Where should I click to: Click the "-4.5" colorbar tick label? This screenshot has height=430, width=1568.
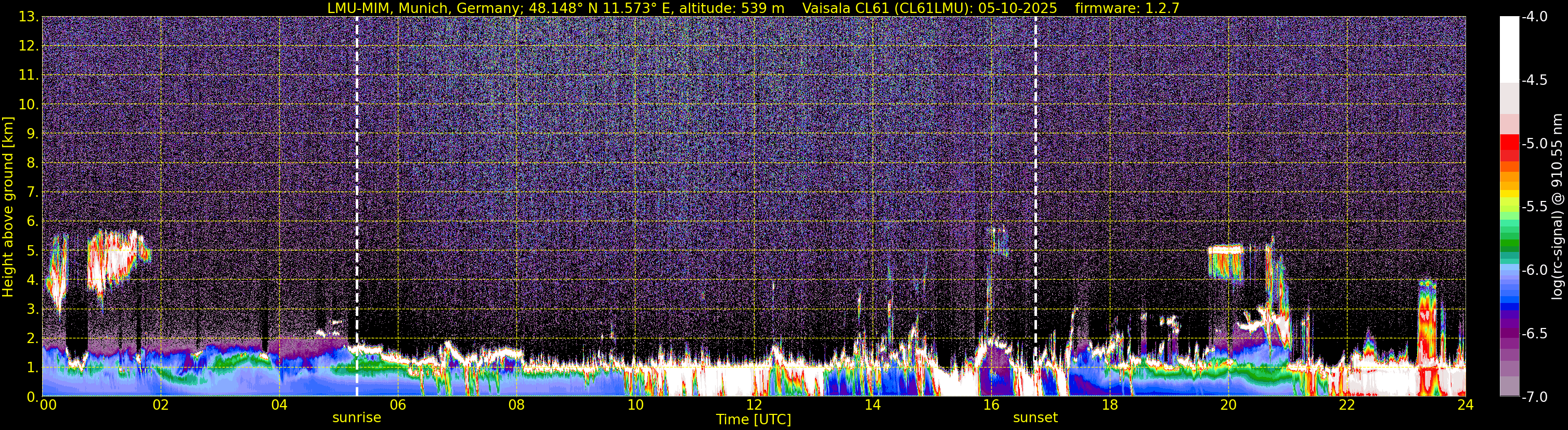[1534, 80]
